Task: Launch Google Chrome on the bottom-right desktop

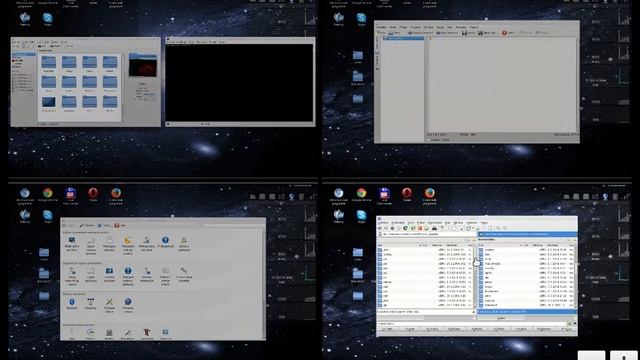Action: (x=361, y=193)
